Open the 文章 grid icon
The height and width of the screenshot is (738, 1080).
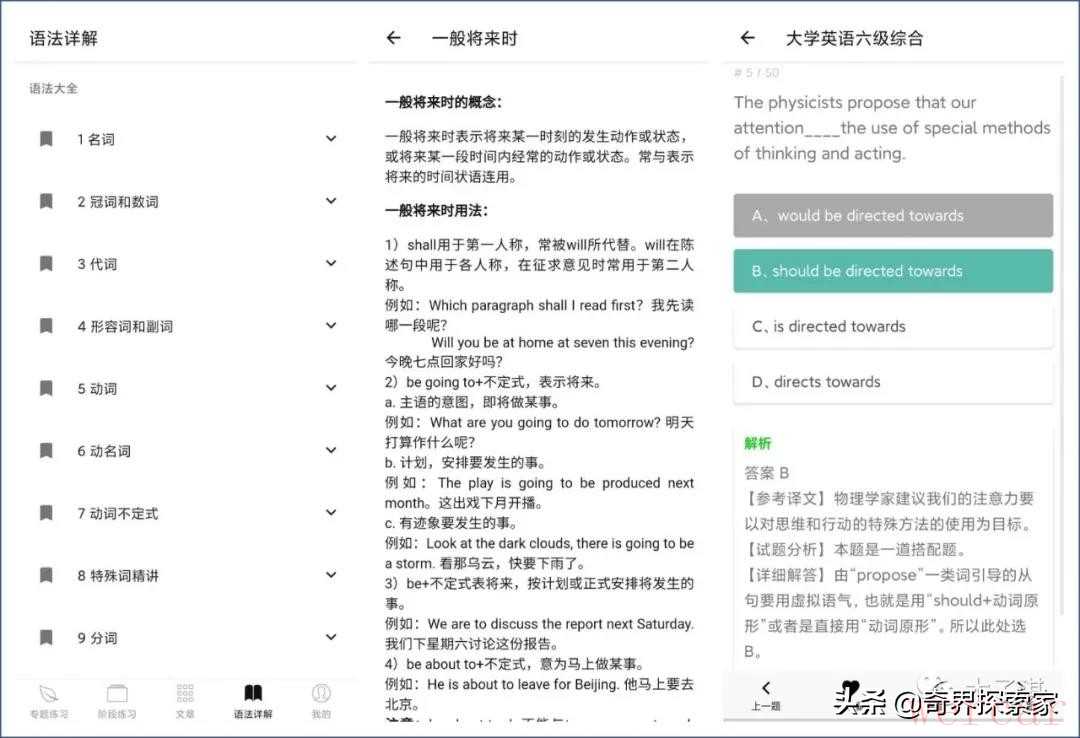click(x=185, y=693)
